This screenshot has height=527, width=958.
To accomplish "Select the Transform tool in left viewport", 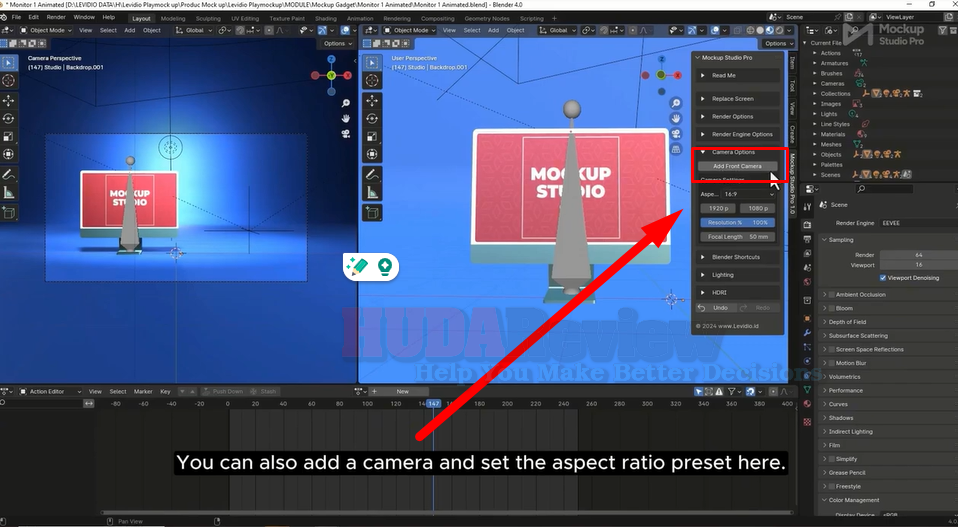I will [9, 154].
